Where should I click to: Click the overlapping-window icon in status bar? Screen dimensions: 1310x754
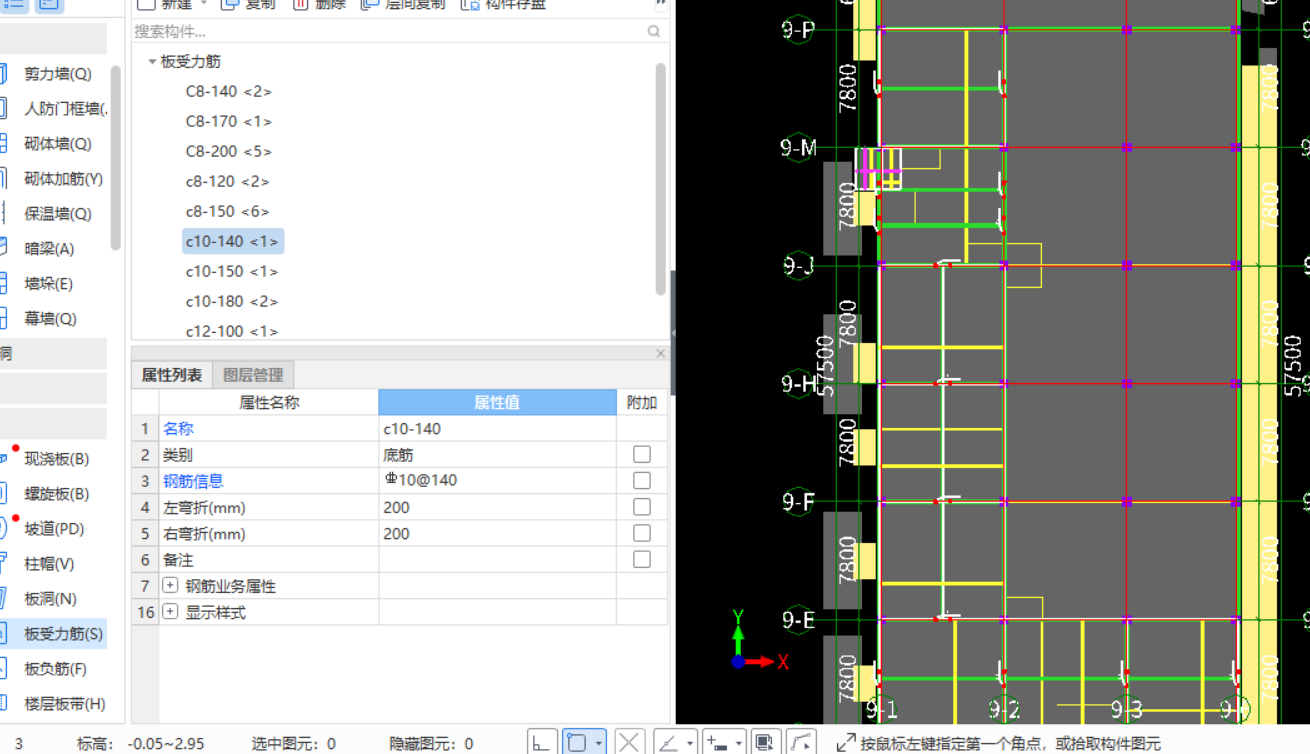click(x=765, y=742)
